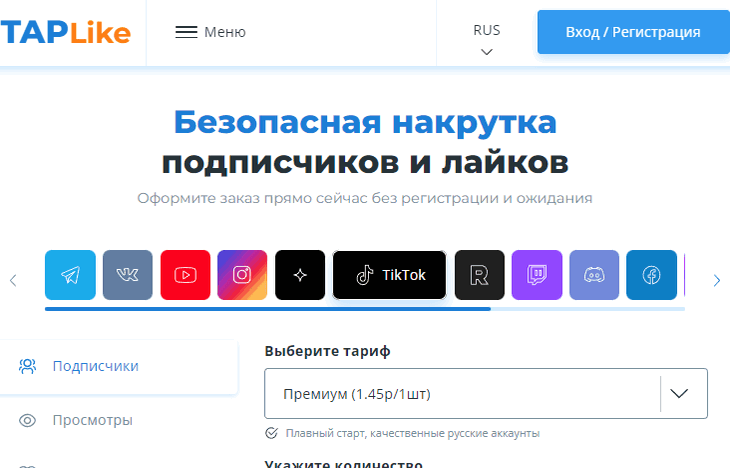This screenshot has width=730, height=468.
Task: Select the YouTube service icon
Action: (x=185, y=275)
